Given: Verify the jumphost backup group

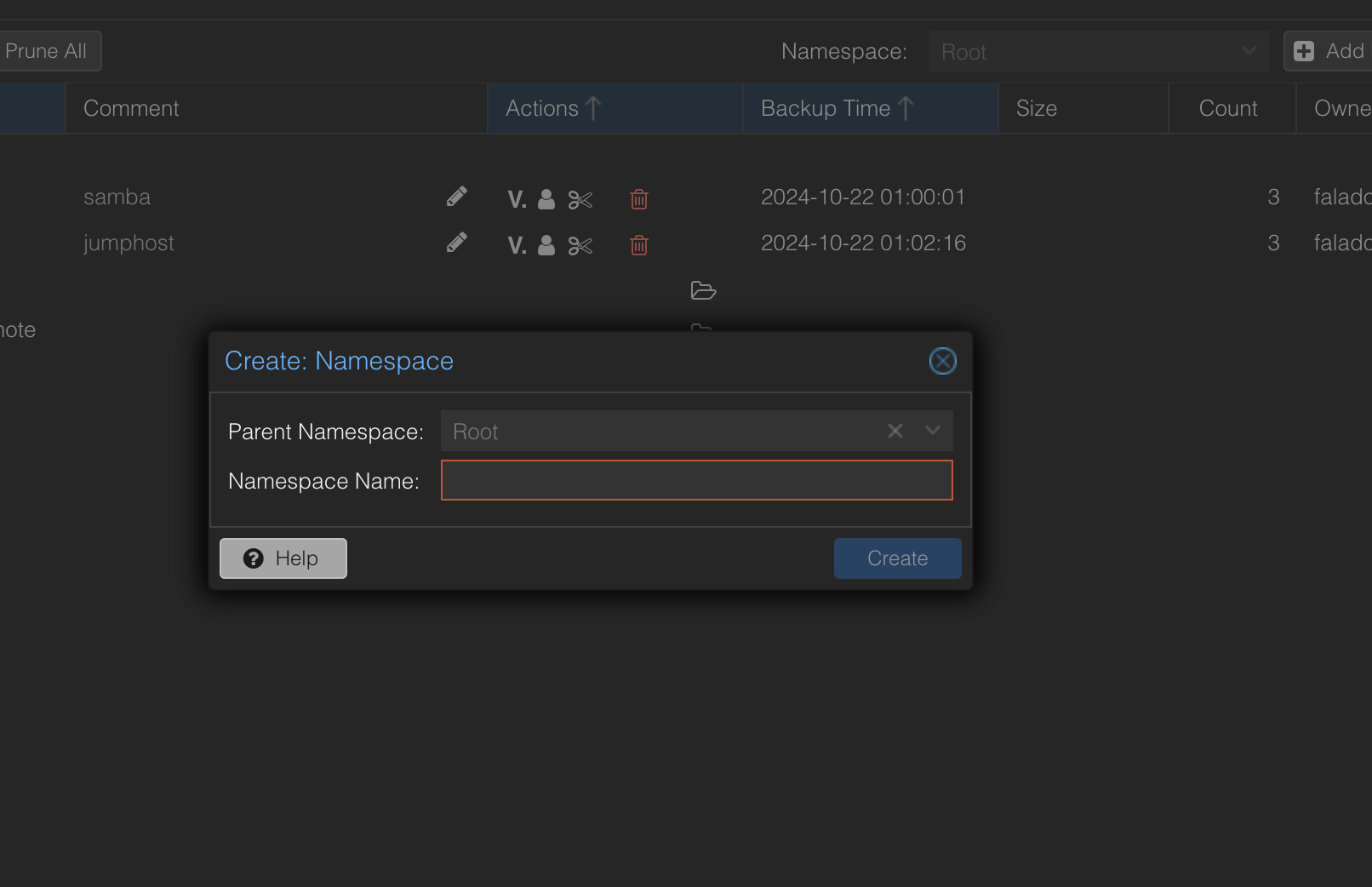Looking at the screenshot, I should coord(517,245).
